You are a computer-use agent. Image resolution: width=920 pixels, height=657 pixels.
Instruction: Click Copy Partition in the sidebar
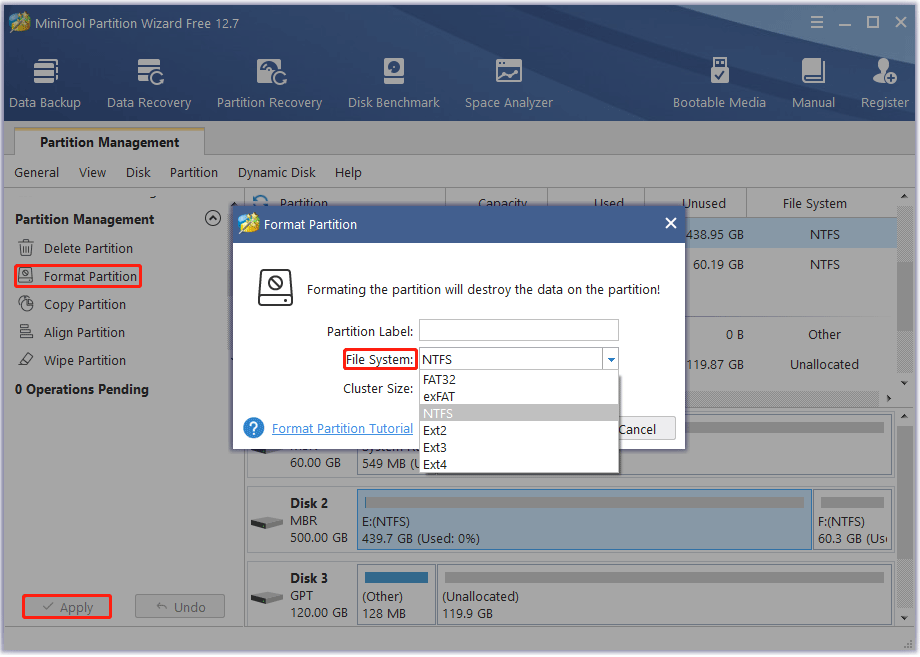pyautogui.click(x=84, y=304)
